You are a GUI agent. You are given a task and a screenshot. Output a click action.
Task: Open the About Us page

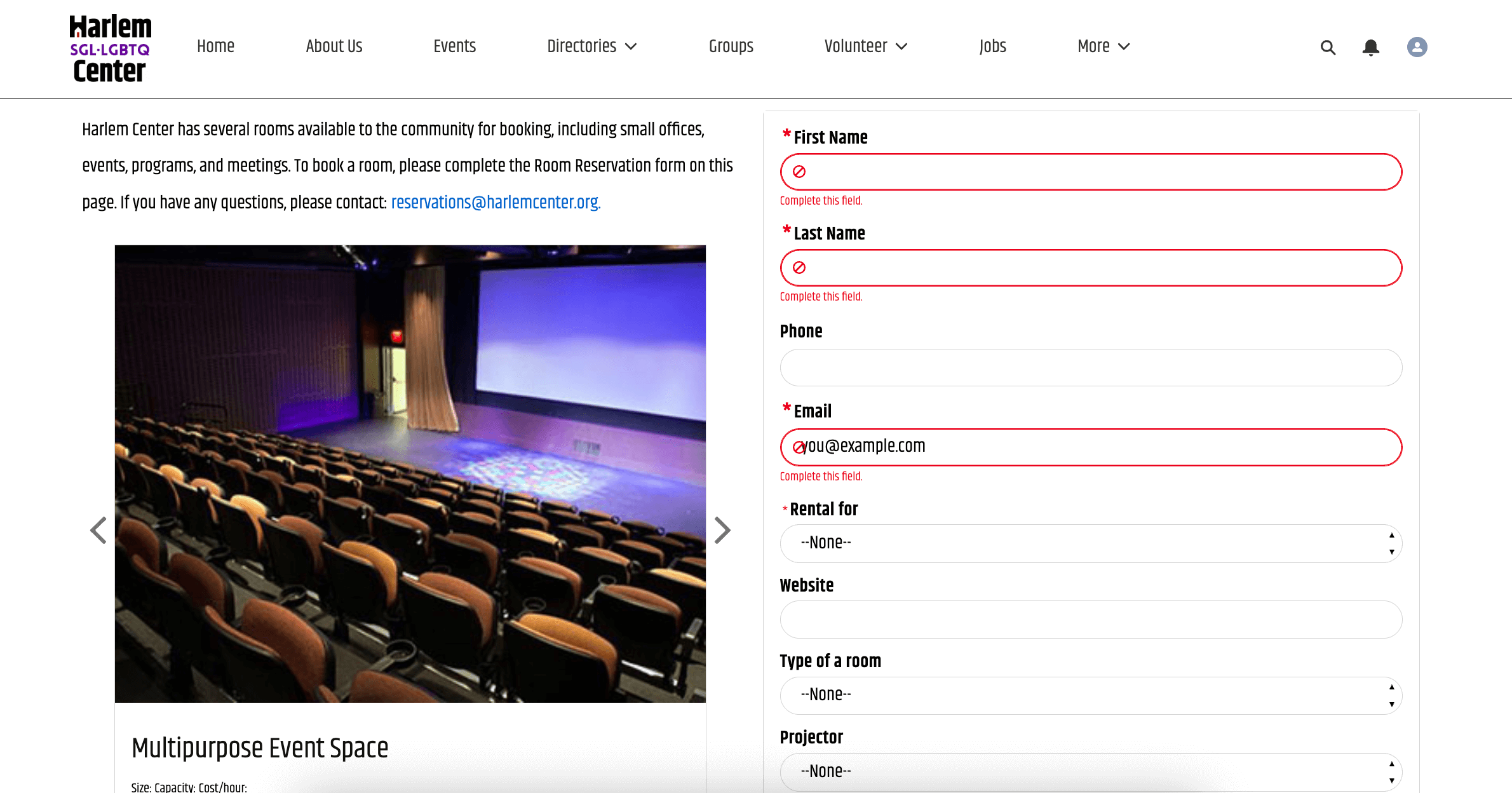click(334, 46)
